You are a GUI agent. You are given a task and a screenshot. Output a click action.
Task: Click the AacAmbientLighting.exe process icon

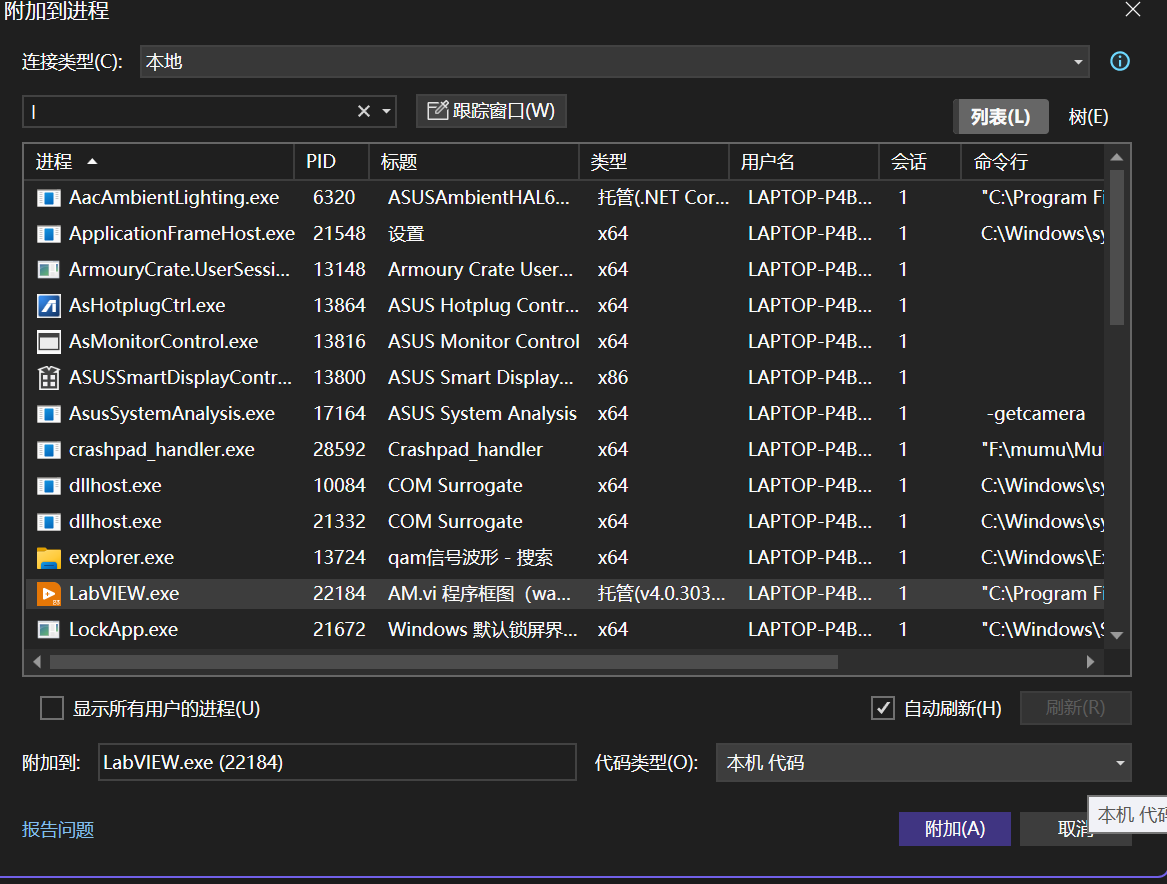point(48,198)
